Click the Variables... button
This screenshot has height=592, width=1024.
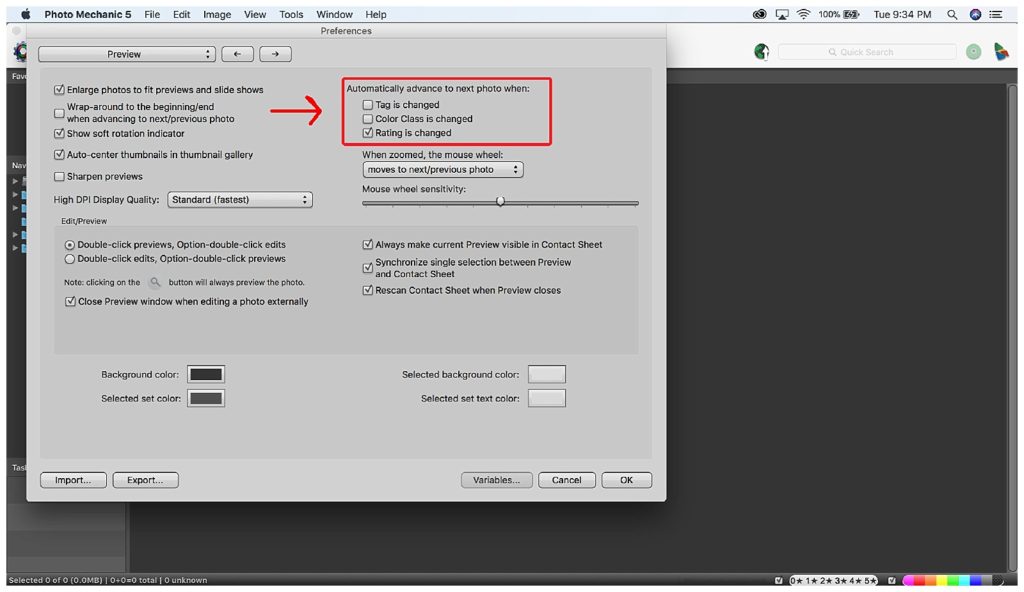(496, 480)
